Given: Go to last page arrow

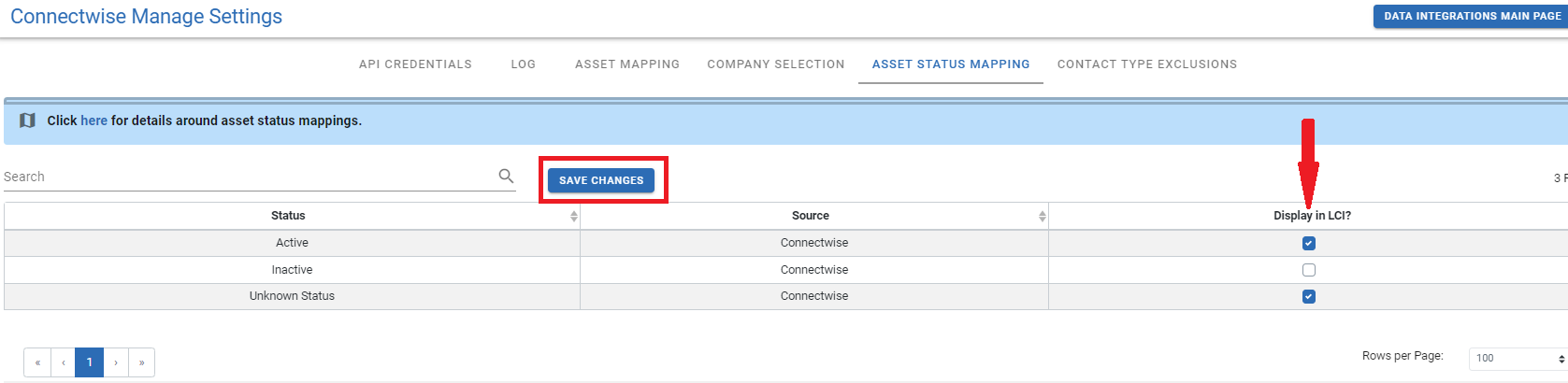Looking at the screenshot, I should tap(141, 362).
